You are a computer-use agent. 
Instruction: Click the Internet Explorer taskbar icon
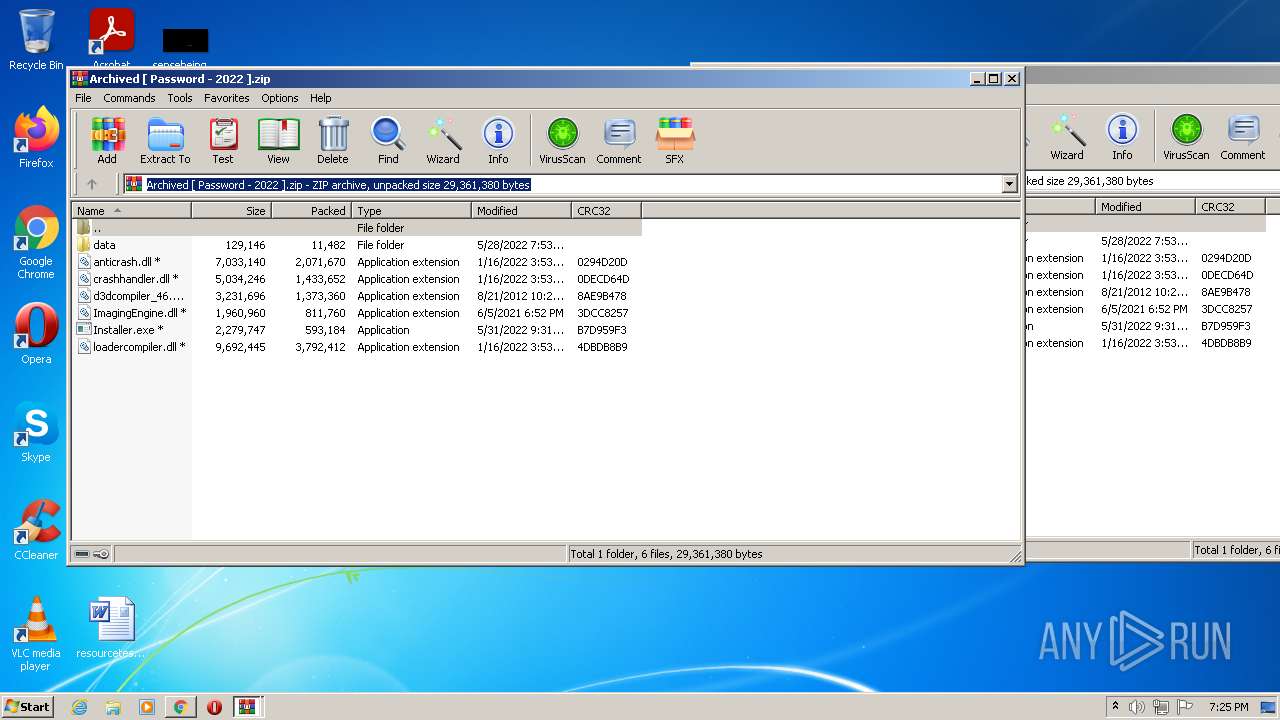point(79,707)
